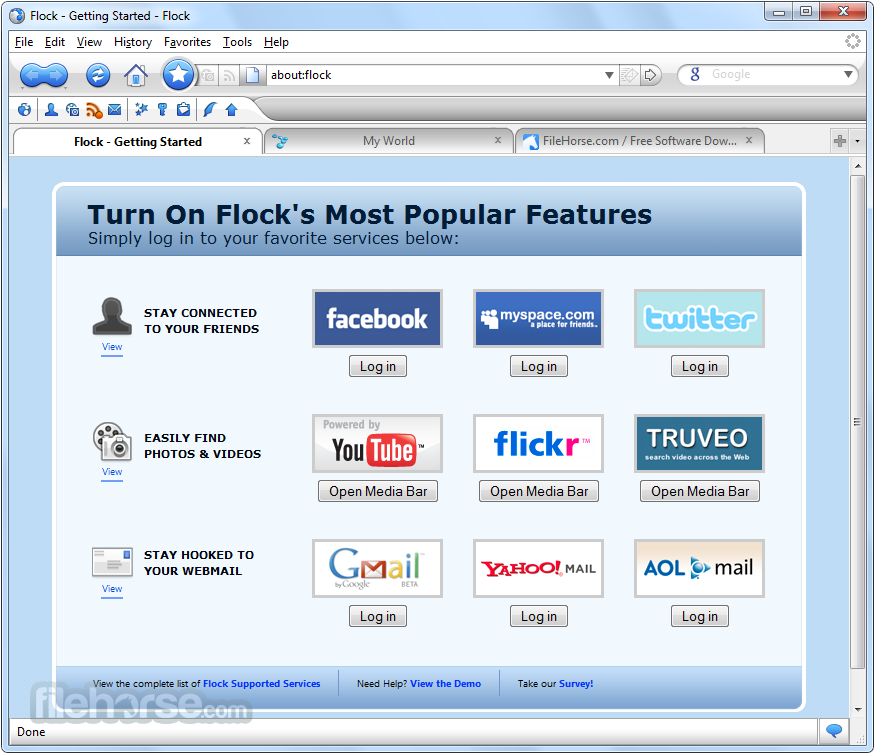This screenshot has height=754, width=875.
Task: Click View link under Easily Find Photos
Action: click(112, 472)
